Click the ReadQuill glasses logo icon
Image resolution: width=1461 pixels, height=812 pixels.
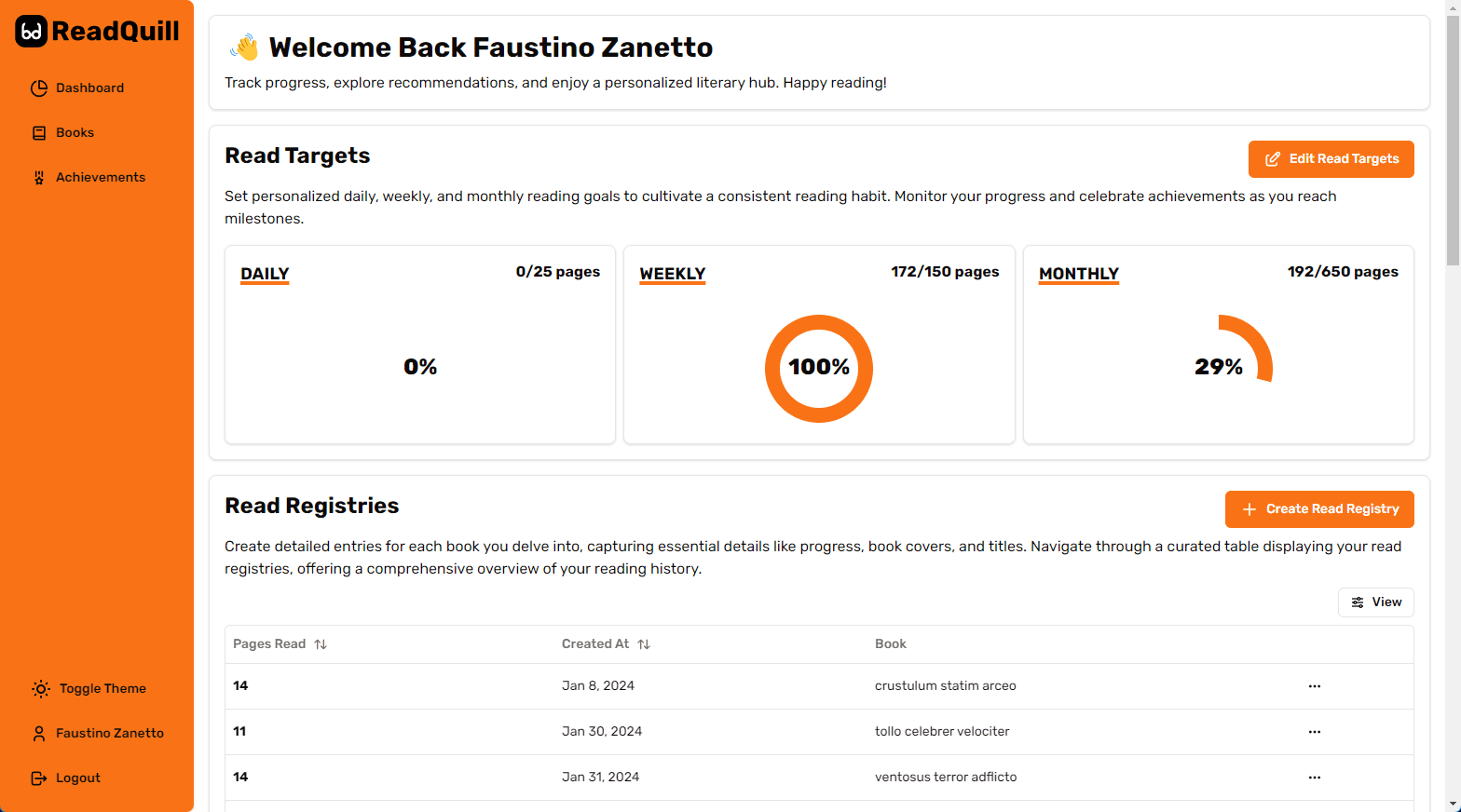pos(31,32)
